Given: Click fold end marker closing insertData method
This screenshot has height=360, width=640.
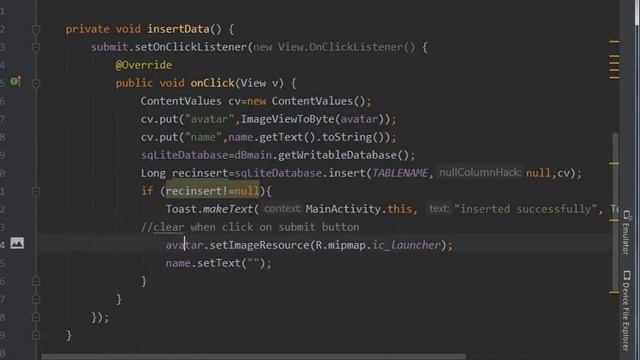Looking at the screenshot, I should pyautogui.click(x=36, y=335).
